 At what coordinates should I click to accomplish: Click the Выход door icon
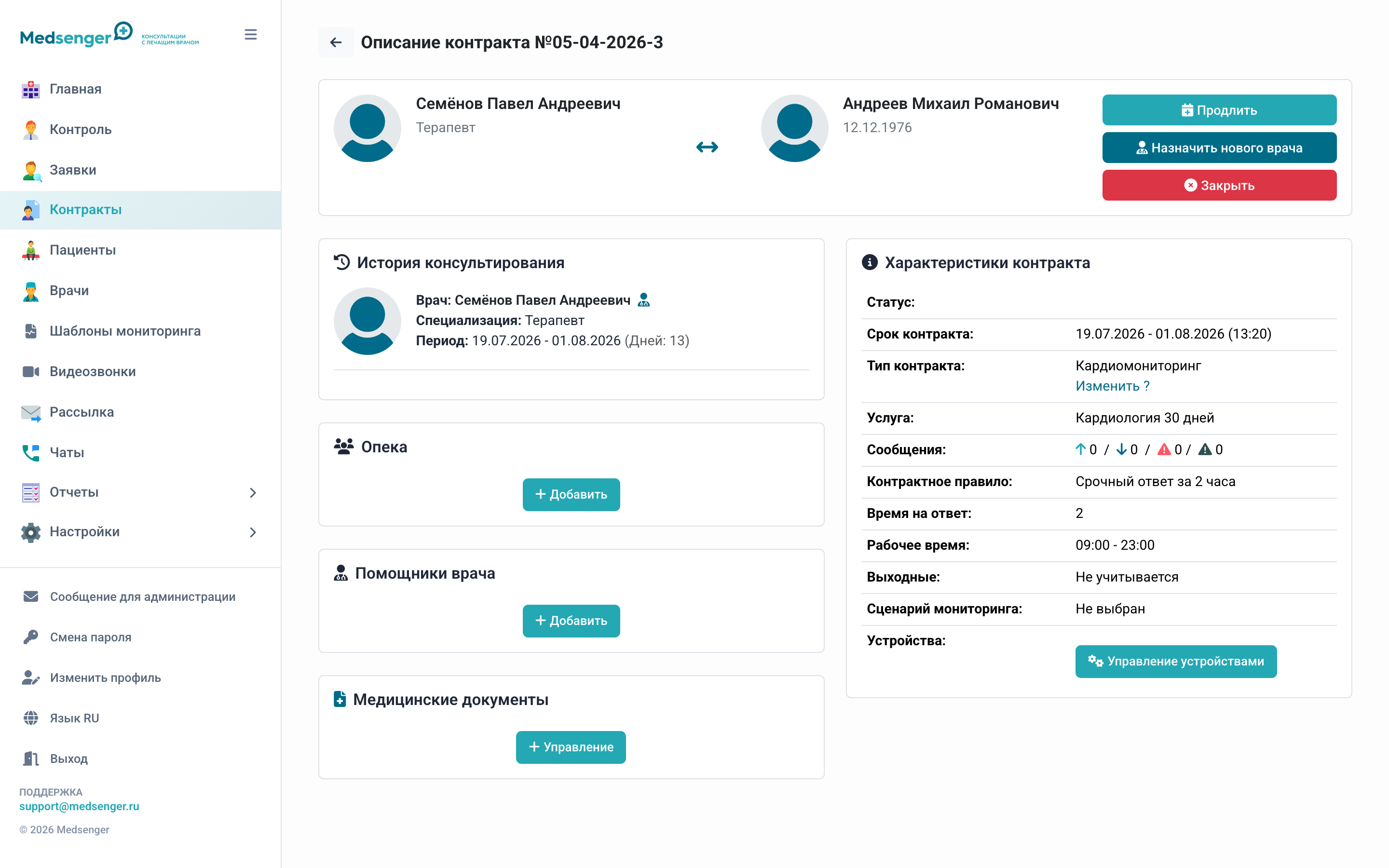click(x=31, y=759)
